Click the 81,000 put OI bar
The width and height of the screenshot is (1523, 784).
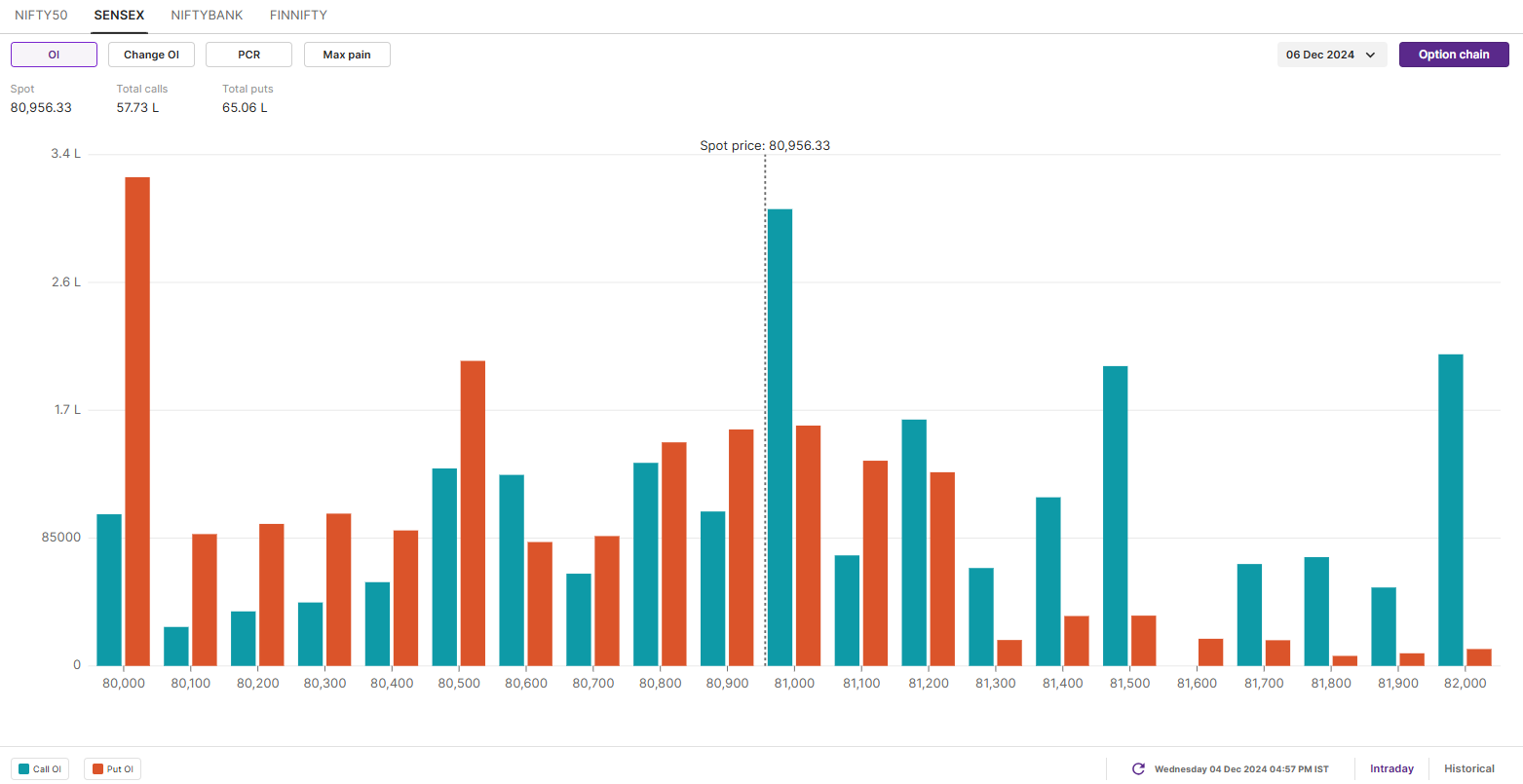coord(808,545)
